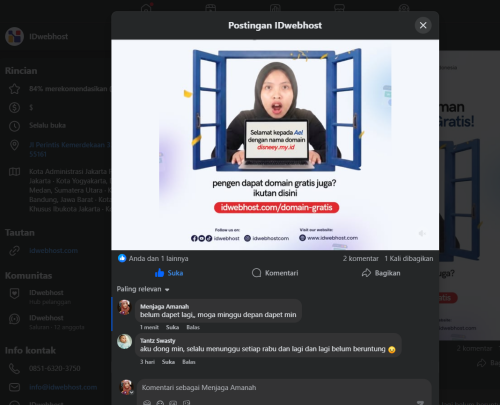This screenshot has width=500, height=405.
Task: Click the Komentari speech bubble icon
Action: click(256, 273)
